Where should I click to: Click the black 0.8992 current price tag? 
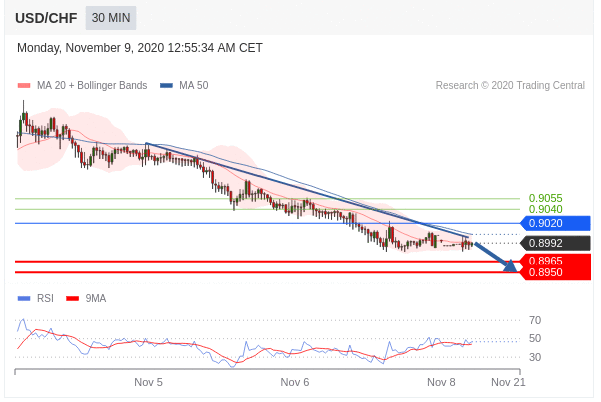(555, 243)
